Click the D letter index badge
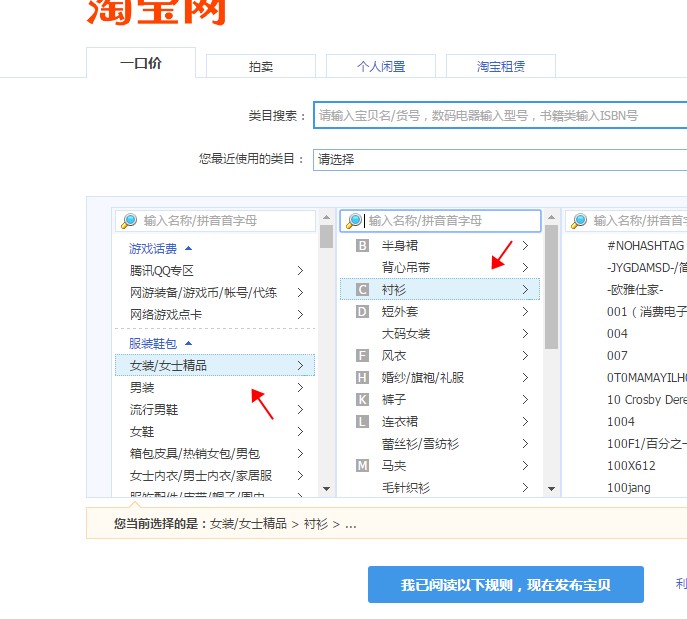Viewport: 687px width, 619px height. point(362,312)
